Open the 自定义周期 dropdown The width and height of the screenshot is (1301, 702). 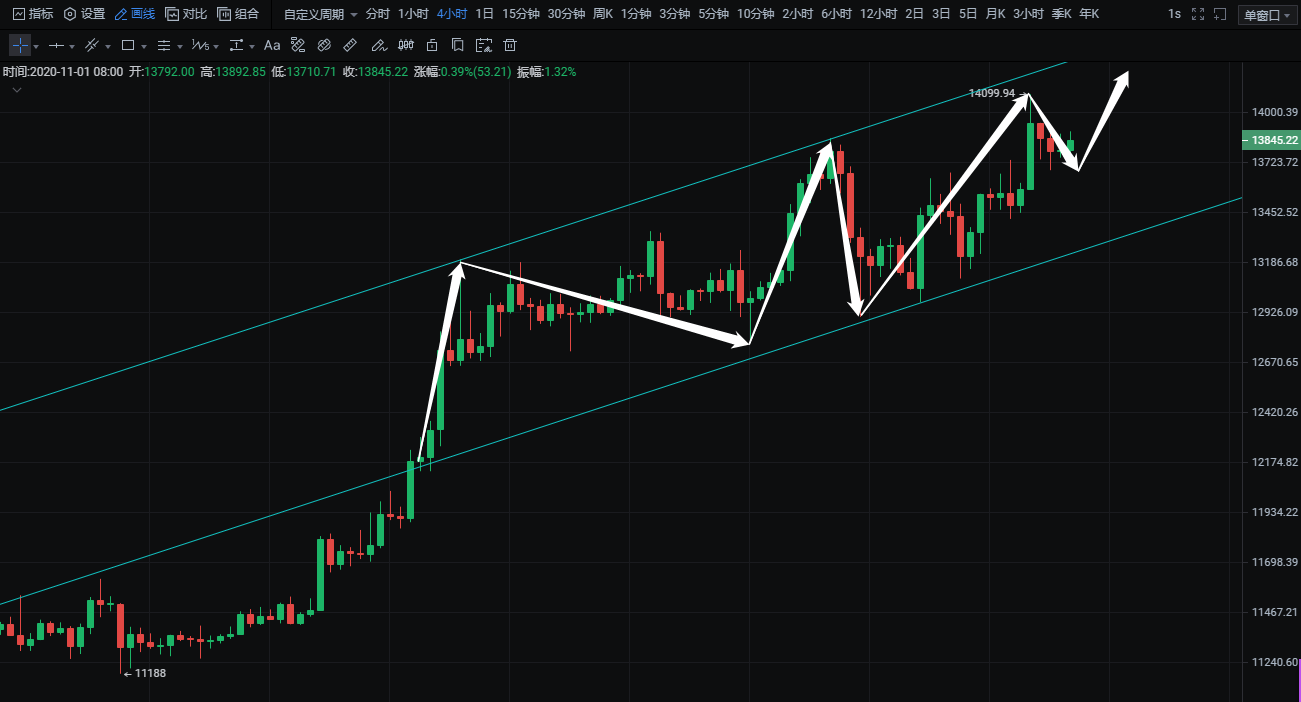point(320,14)
